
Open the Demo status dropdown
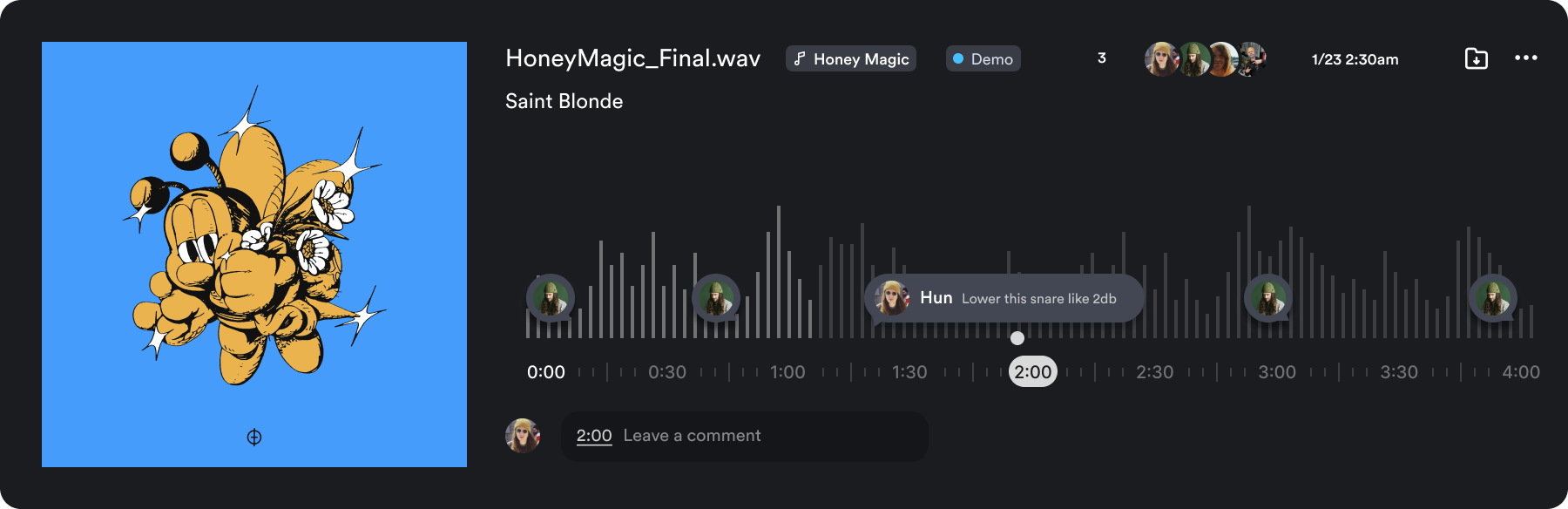pyautogui.click(x=983, y=58)
